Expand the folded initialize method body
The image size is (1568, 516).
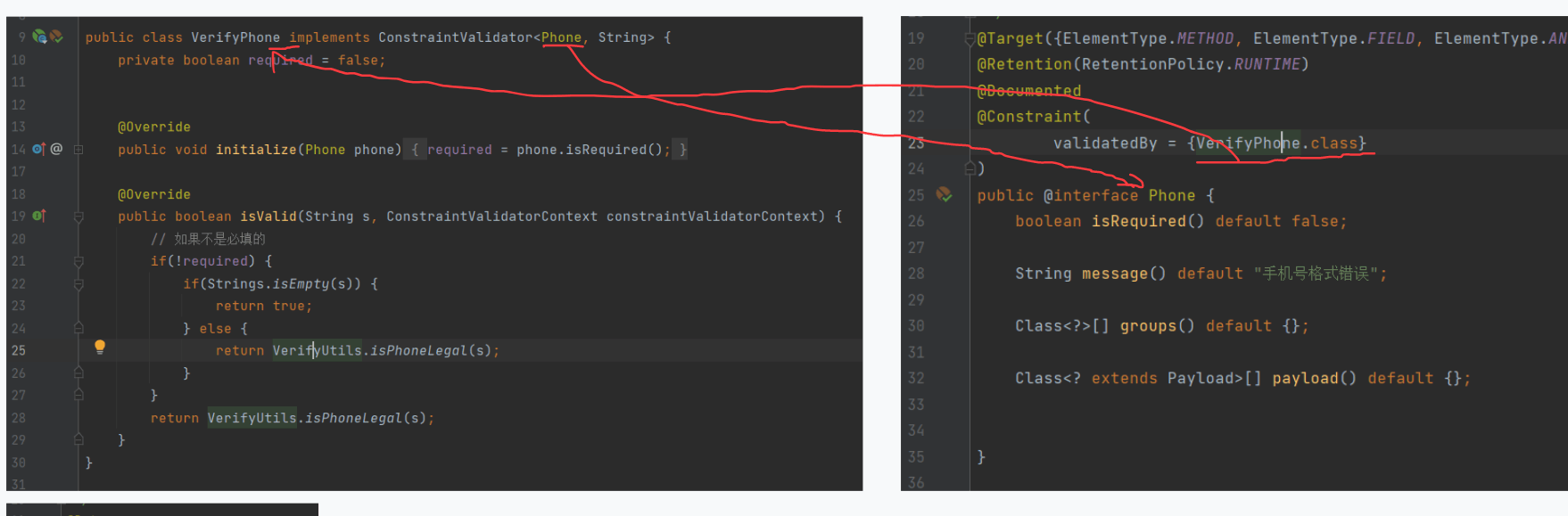[x=78, y=150]
